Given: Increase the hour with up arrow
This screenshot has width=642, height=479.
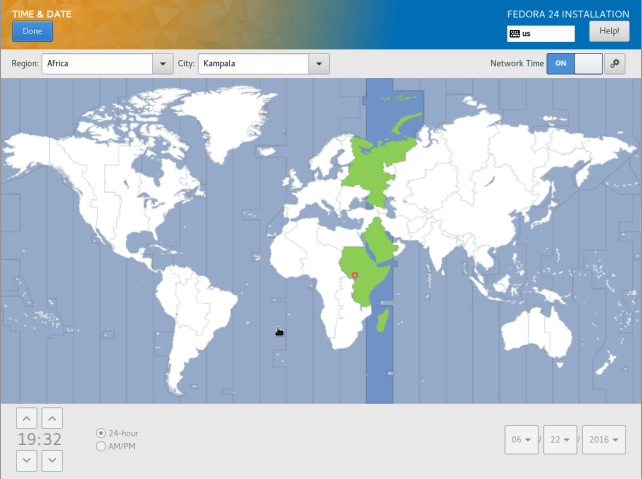Looking at the screenshot, I should click(27, 418).
